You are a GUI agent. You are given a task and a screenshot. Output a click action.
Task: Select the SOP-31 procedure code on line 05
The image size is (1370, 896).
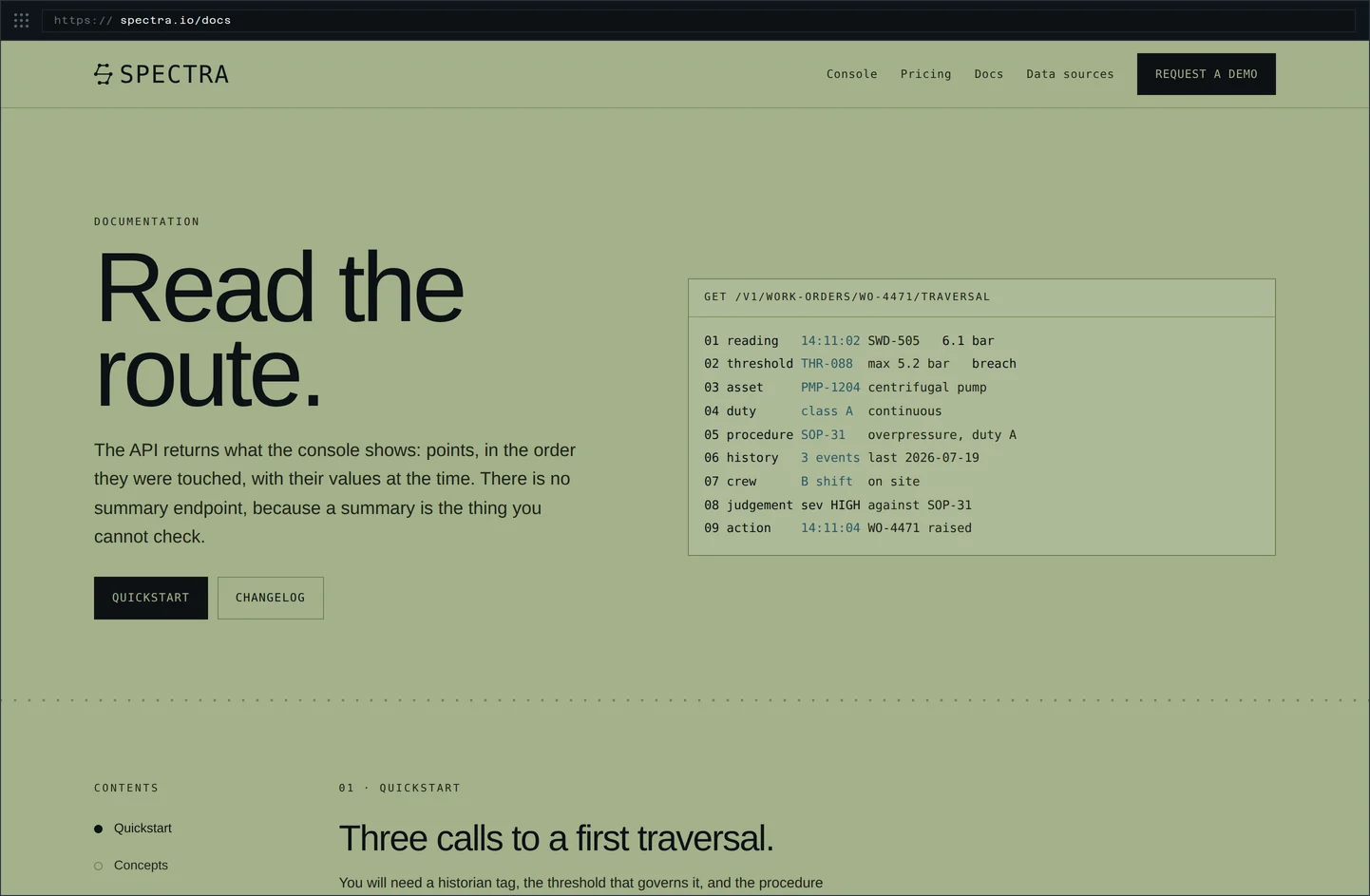click(x=823, y=435)
